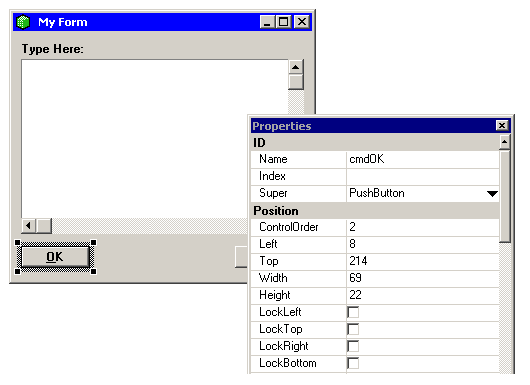Maximize the My Form window
The width and height of the screenshot is (530, 385).
284,22
